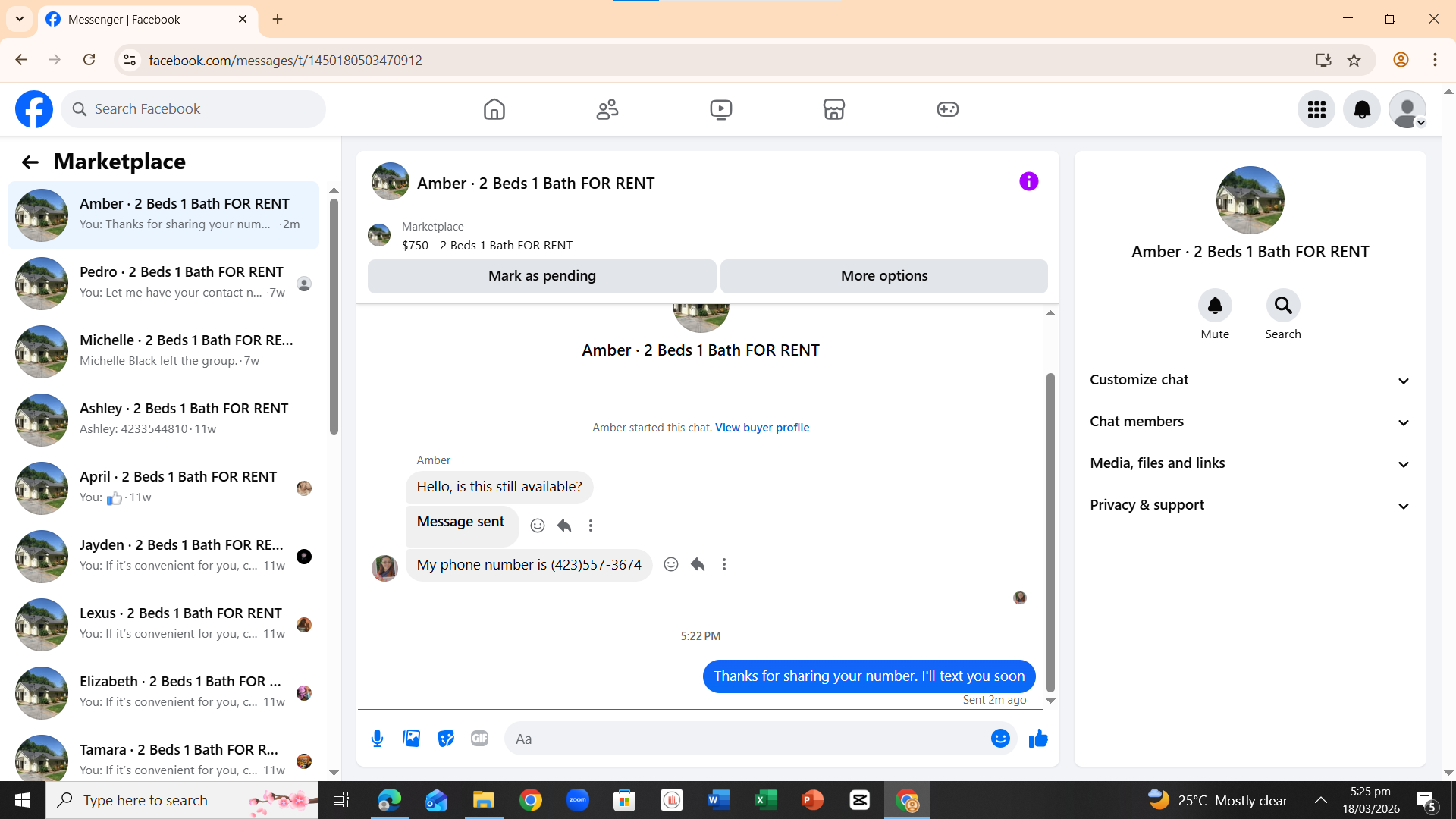Open the emoji picker in the message box
The width and height of the screenshot is (1456, 819).
tap(1000, 739)
